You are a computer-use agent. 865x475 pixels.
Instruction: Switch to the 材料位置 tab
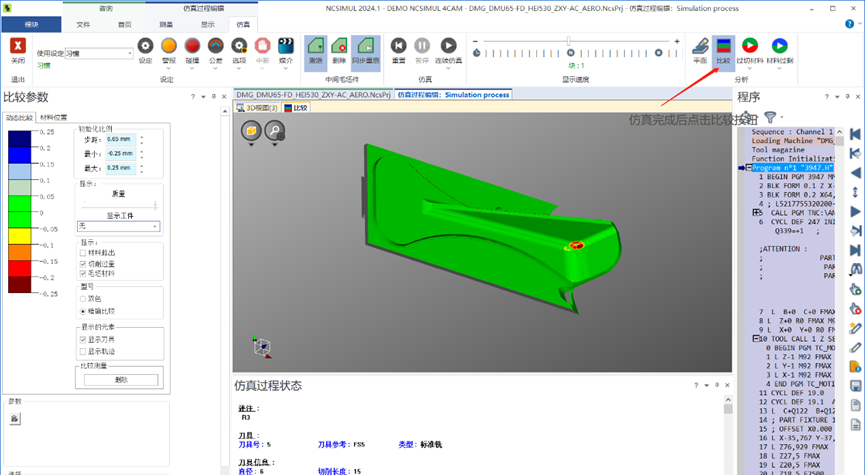54,118
